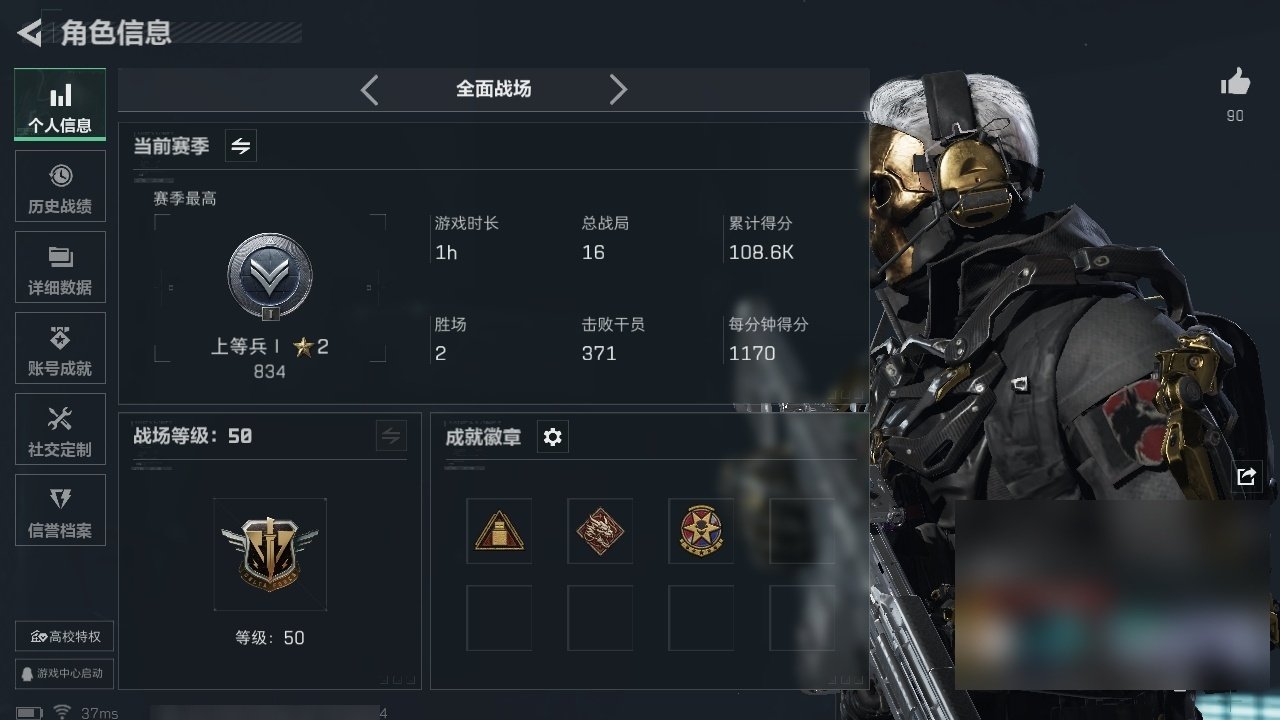Tap the thumbs-up like icon
The width and height of the screenshot is (1280, 720).
pyautogui.click(x=1235, y=82)
